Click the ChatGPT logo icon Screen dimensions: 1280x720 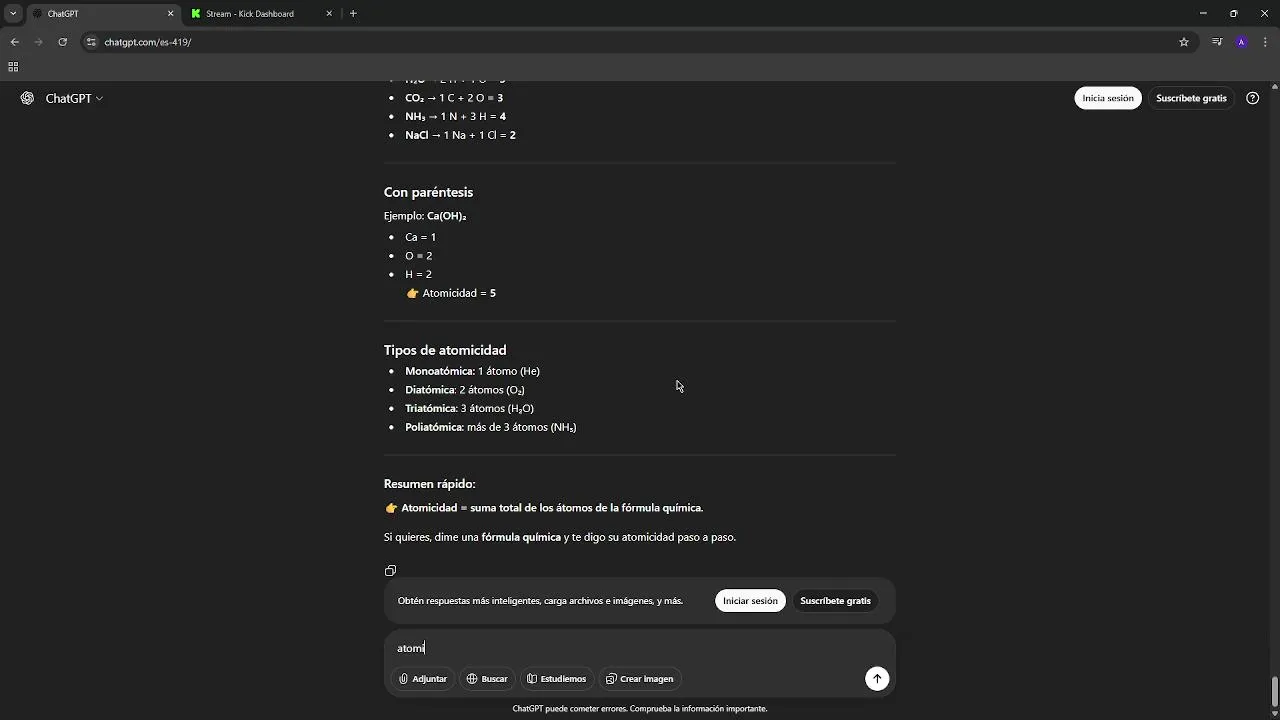[x=27, y=98]
